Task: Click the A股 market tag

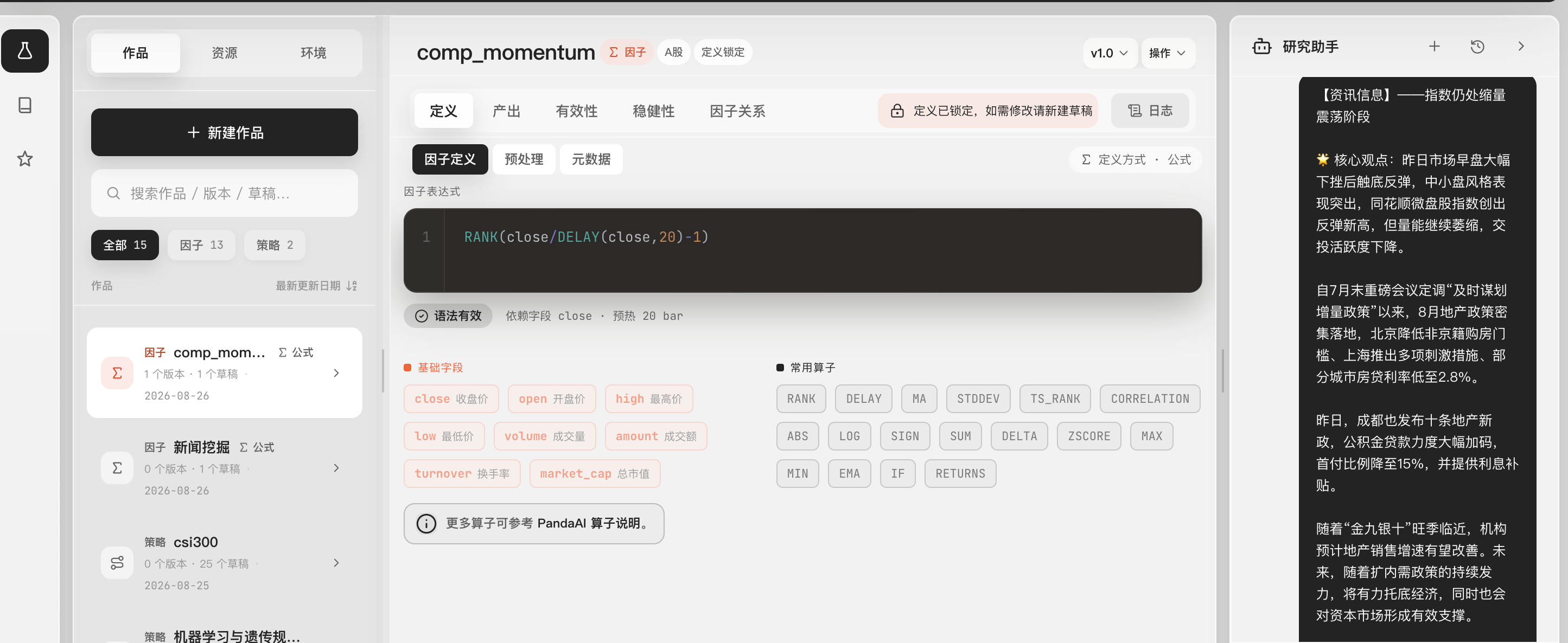Action: 673,52
